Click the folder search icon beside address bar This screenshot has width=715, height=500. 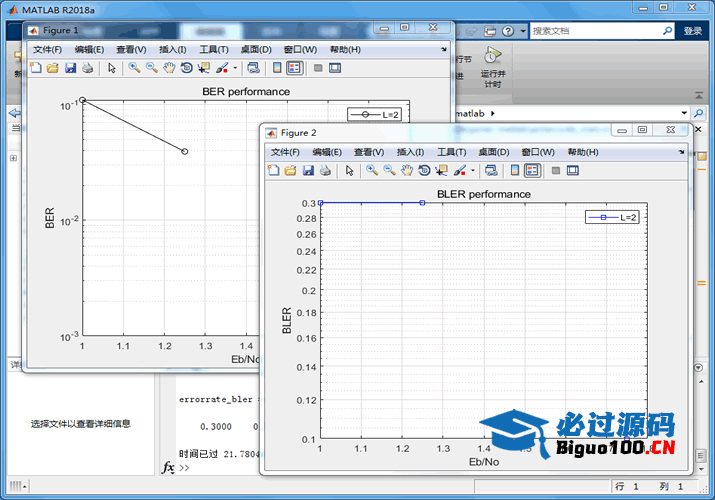click(x=698, y=113)
